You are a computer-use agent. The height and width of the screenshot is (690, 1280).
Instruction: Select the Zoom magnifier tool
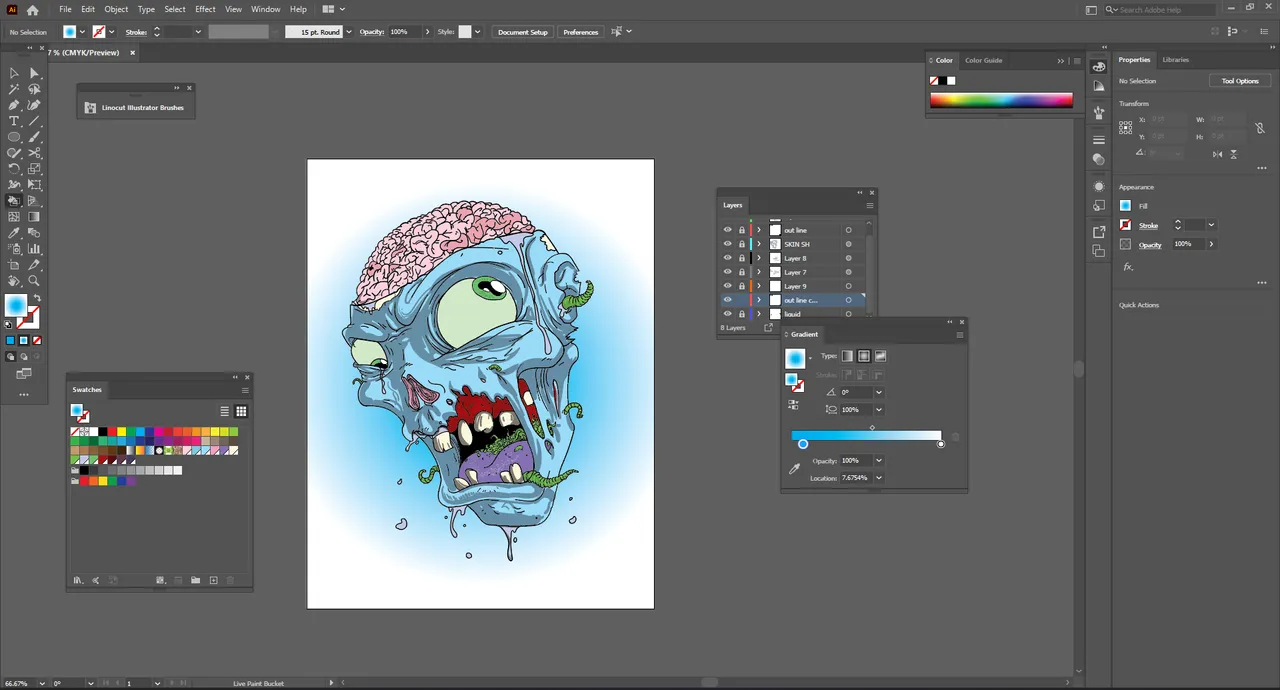pos(34,281)
